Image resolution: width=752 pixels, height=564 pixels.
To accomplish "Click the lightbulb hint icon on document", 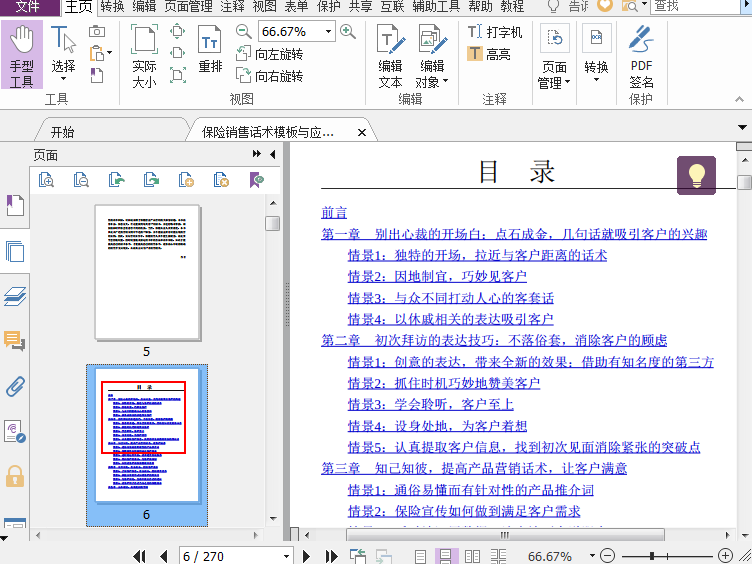I will pyautogui.click(x=696, y=175).
